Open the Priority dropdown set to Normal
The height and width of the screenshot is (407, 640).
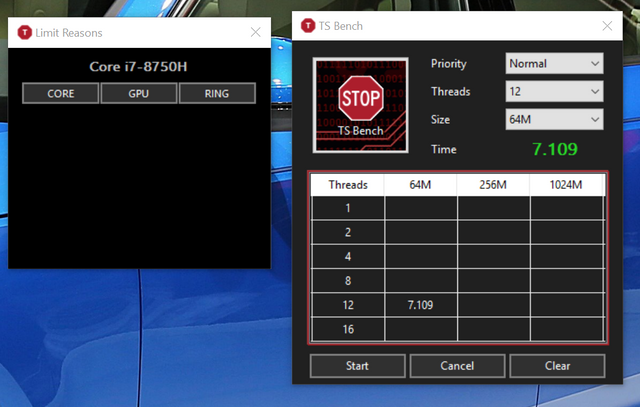[x=554, y=63]
